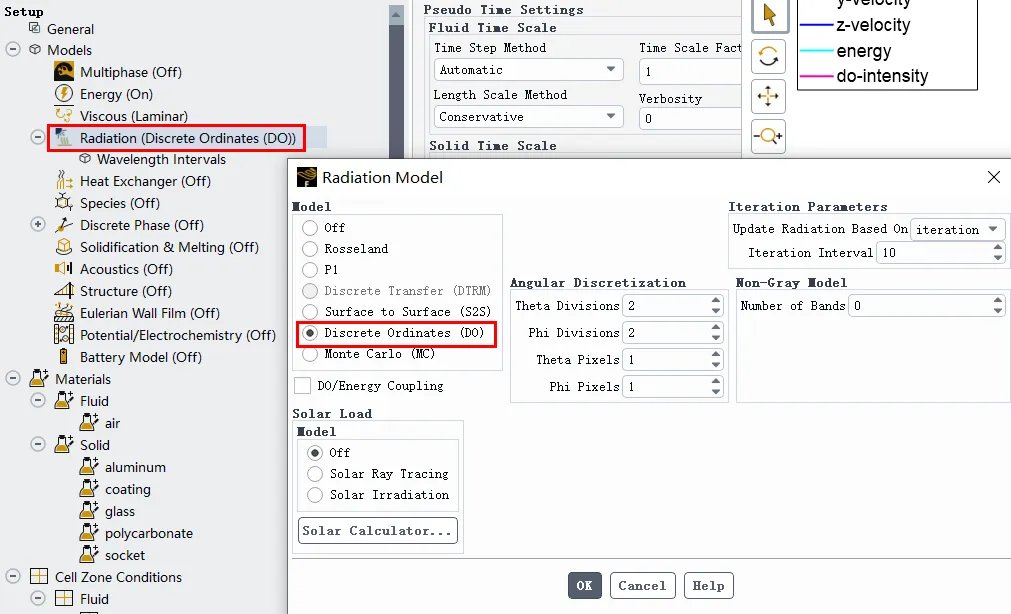The image size is (1011, 614).
Task: Select the Rosseland radiation model
Action: click(x=310, y=249)
